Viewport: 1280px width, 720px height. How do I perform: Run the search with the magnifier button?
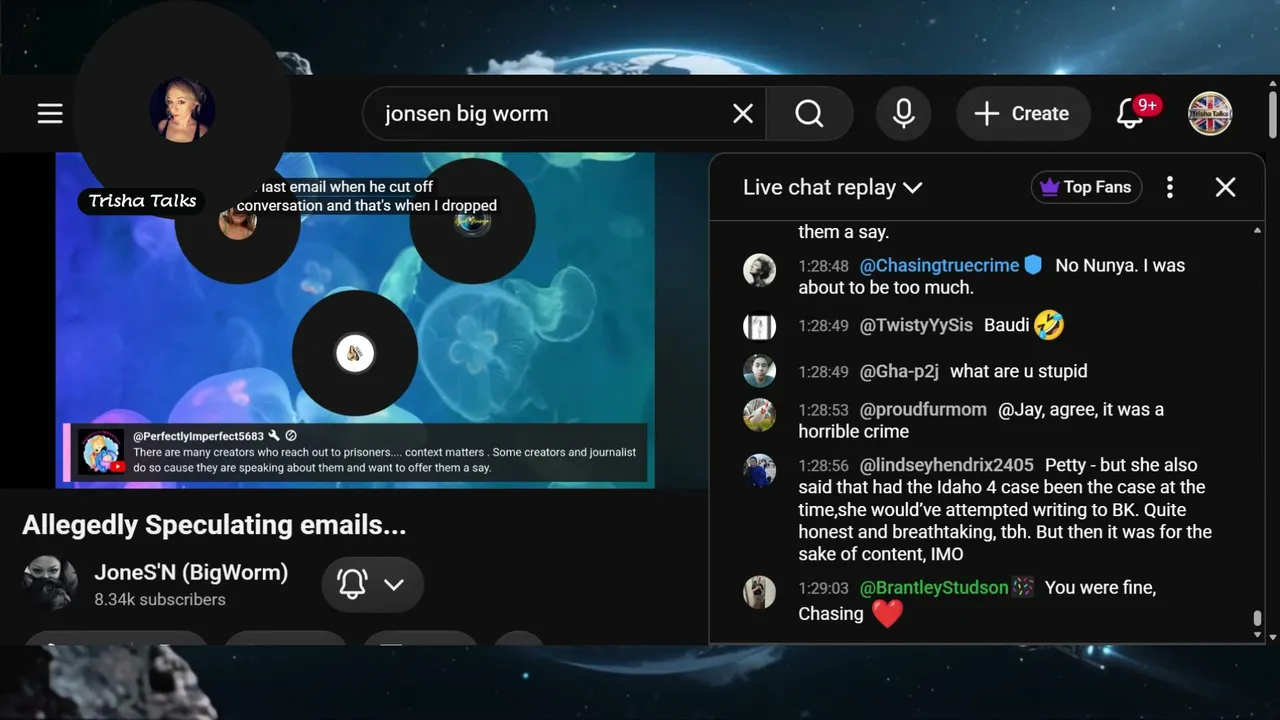(810, 114)
